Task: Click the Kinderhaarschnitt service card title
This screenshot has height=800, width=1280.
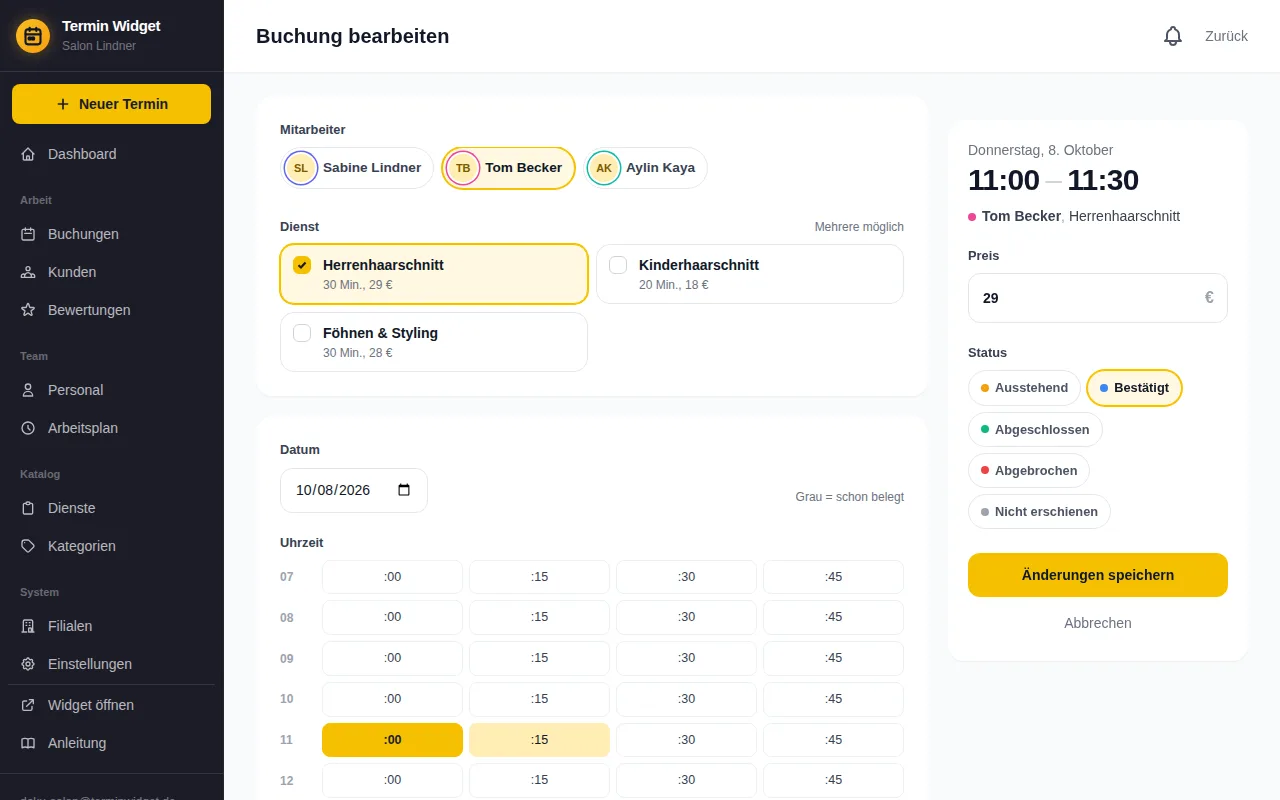Action: [699, 265]
